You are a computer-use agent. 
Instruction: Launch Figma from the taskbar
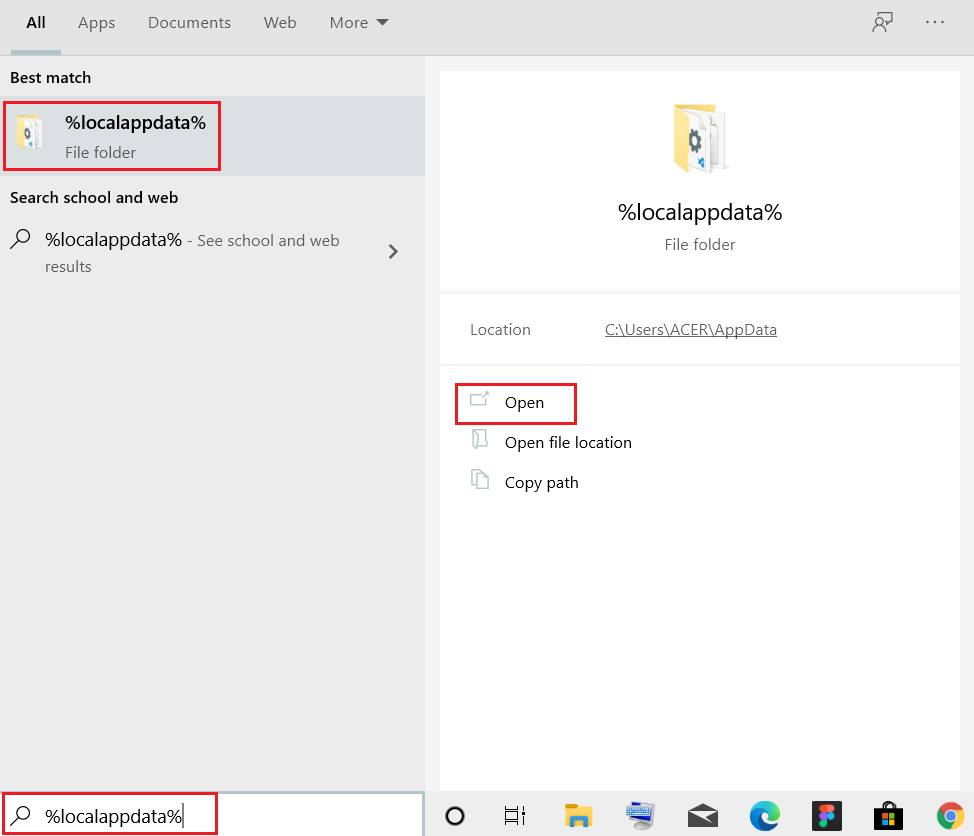point(827,816)
